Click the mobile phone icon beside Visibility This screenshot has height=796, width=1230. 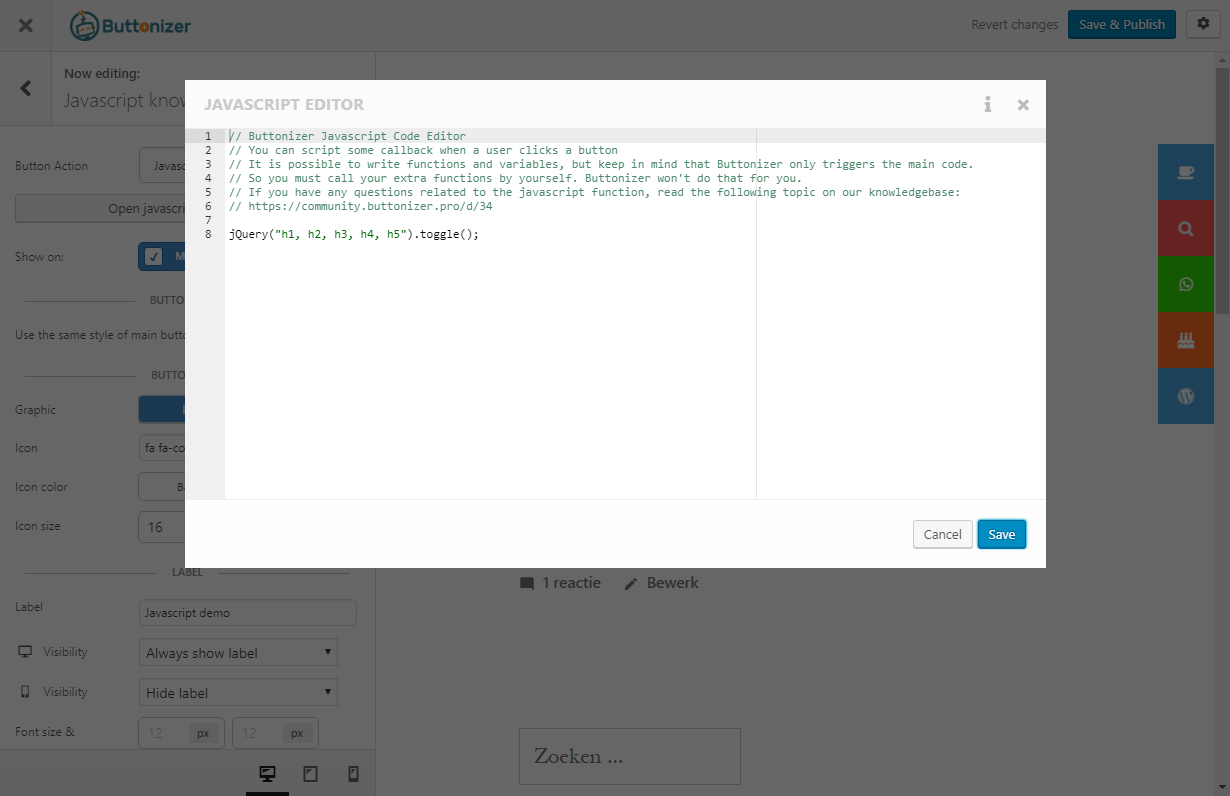click(x=25, y=692)
